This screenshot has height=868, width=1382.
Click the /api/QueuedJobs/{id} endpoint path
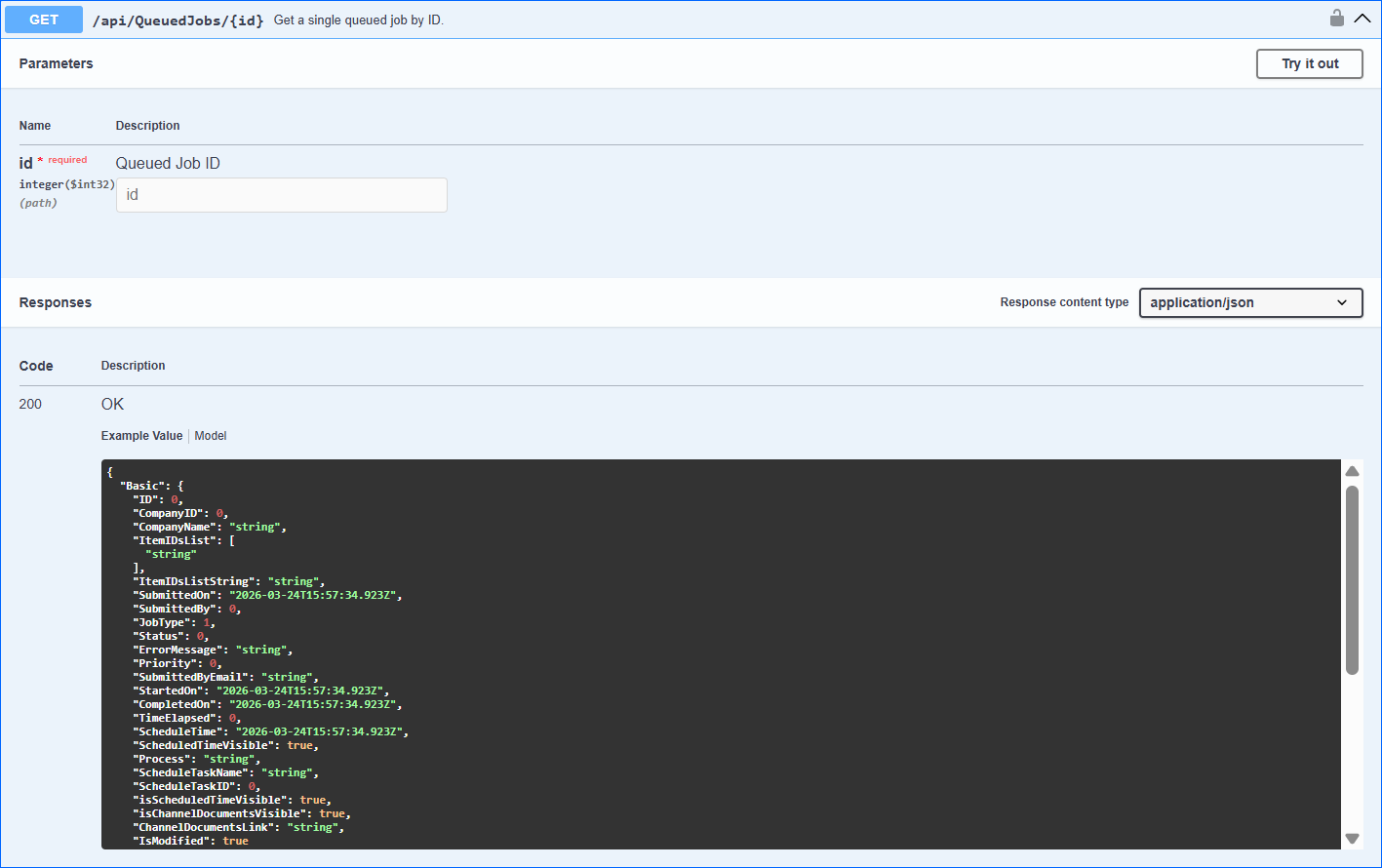[x=178, y=20]
